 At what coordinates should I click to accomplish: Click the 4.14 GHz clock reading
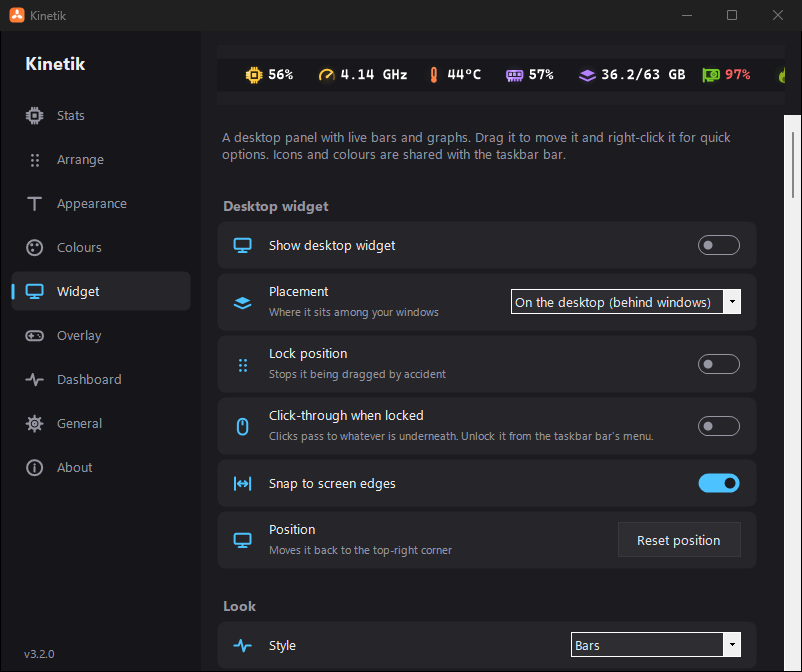374,75
